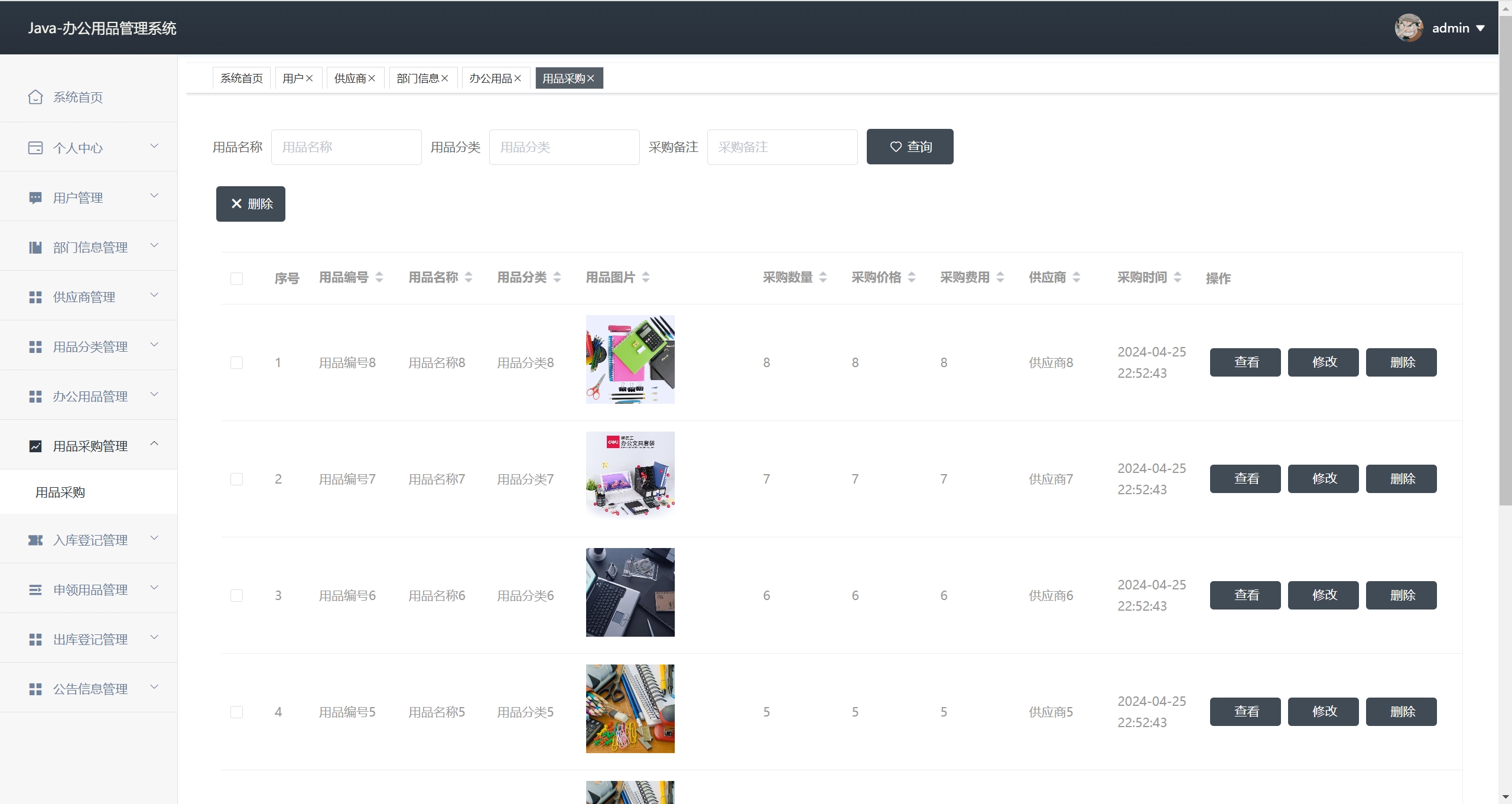Focus the 采购备注 search field
Viewport: 1512px width, 804px height.
click(782, 147)
